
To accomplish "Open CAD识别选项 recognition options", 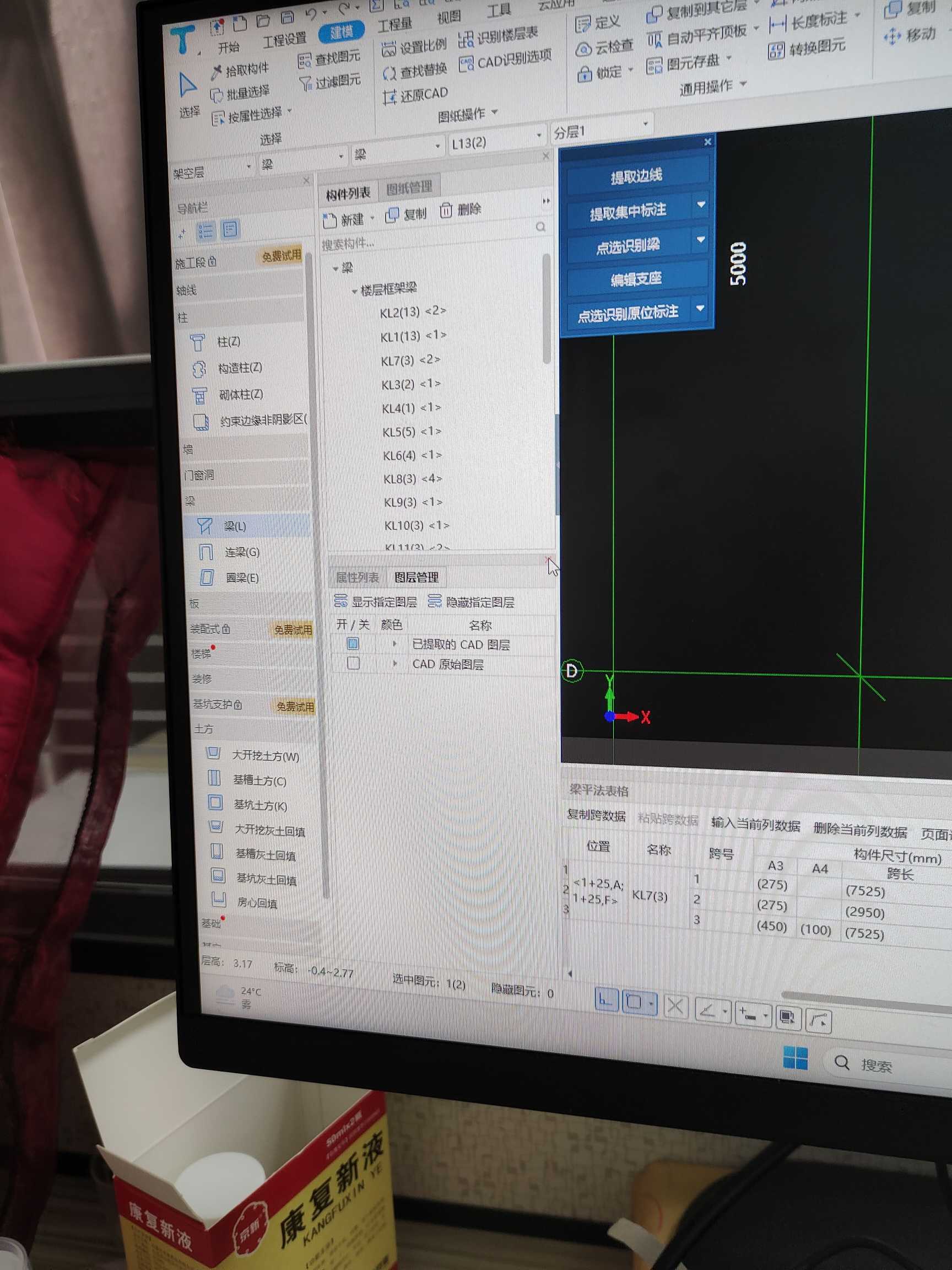I will 506,59.
